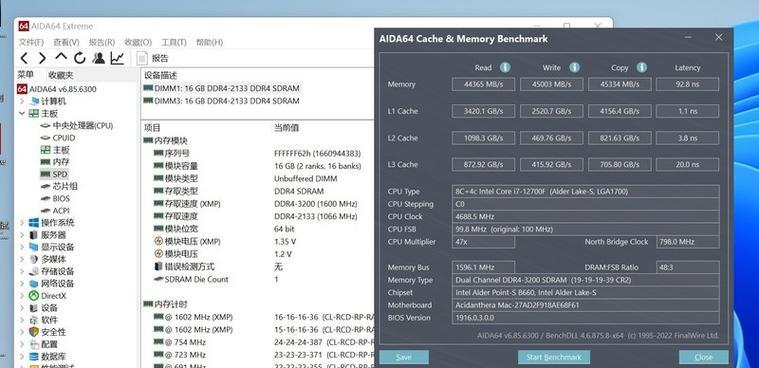Click the AIDA64 Extreme title bar app icon

24,26
